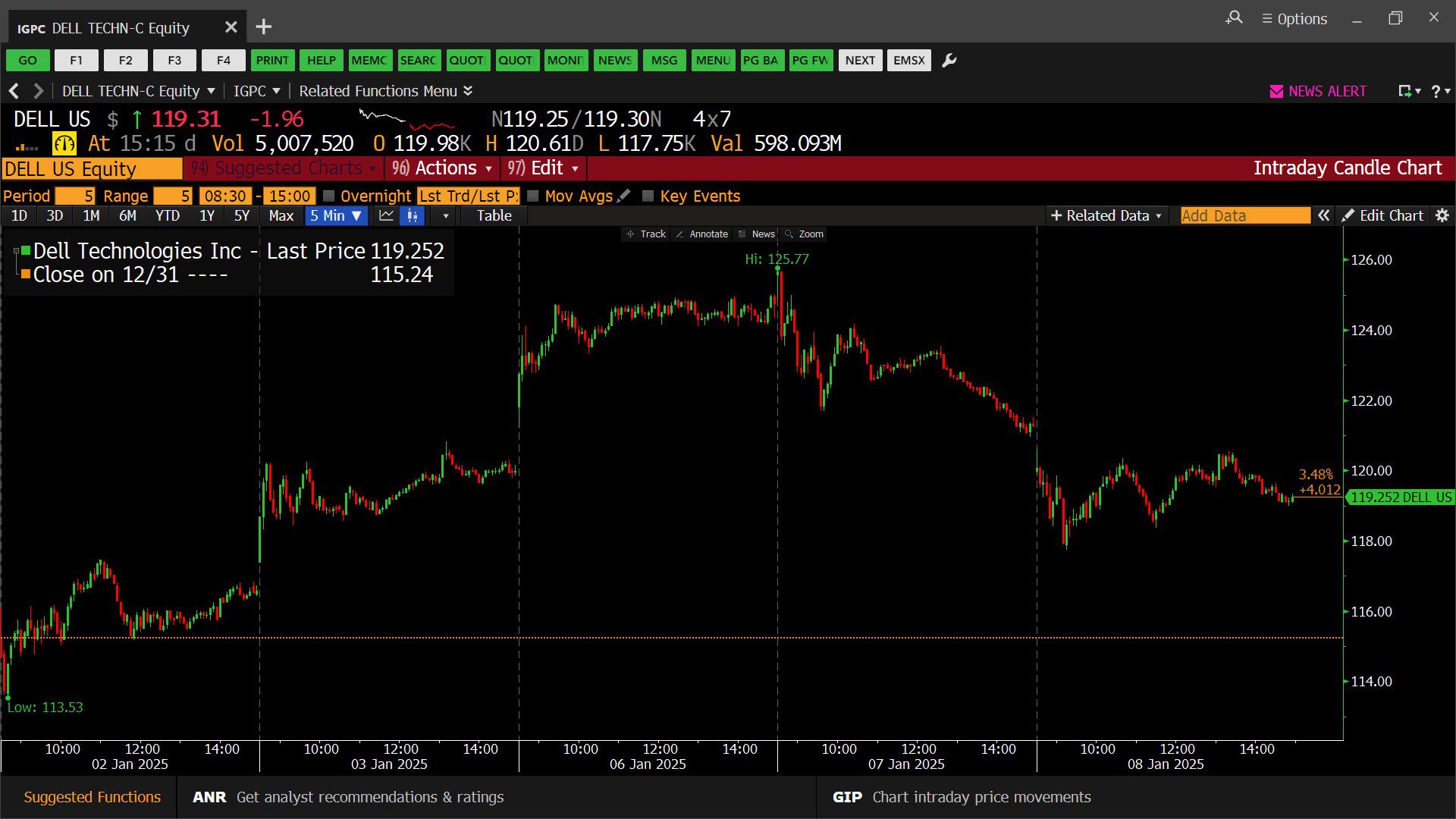Select the YTD range tab
This screenshot has height=819, width=1456.
click(167, 216)
